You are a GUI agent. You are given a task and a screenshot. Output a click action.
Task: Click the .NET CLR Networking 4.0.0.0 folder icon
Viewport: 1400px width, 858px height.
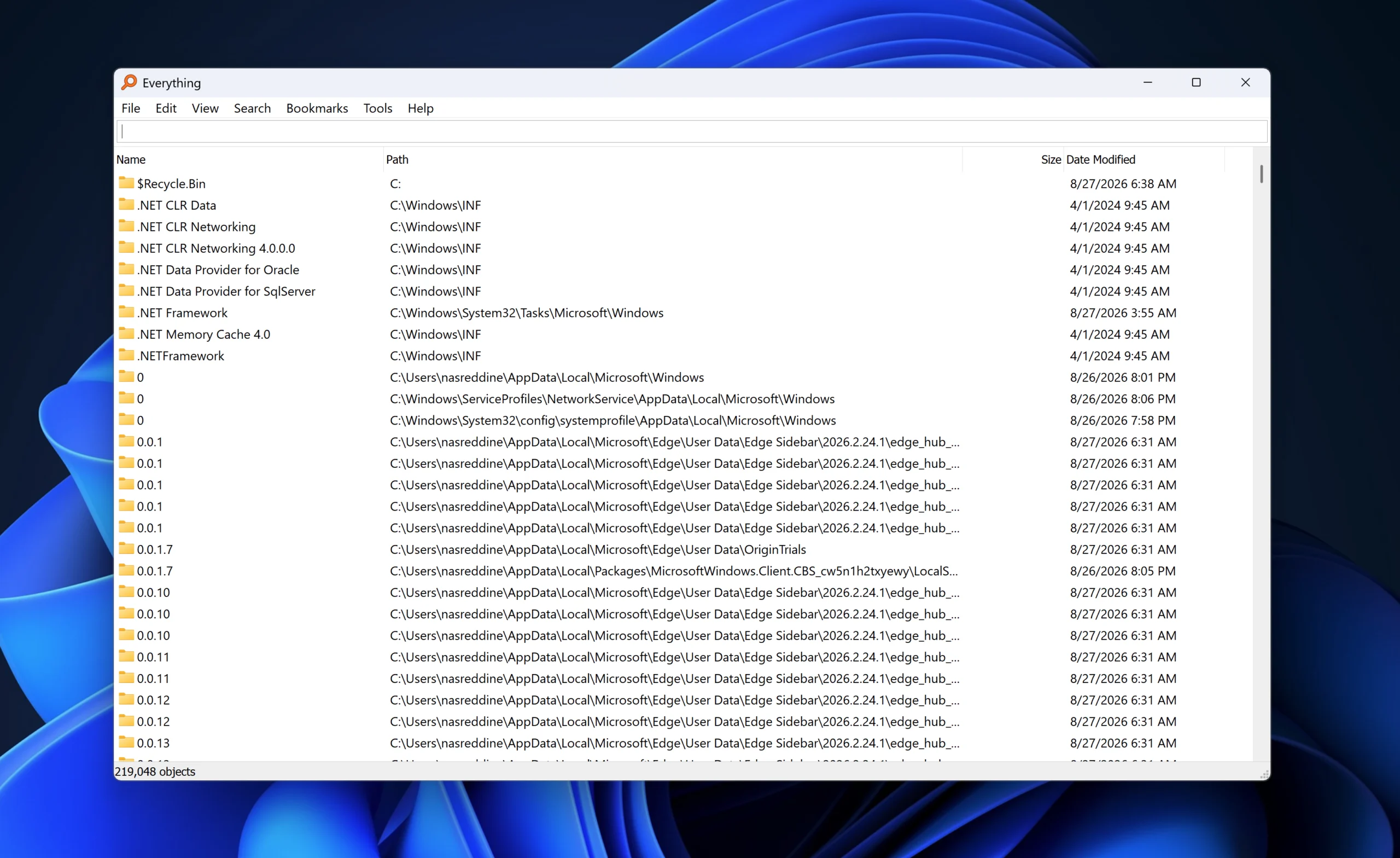pyautogui.click(x=126, y=247)
